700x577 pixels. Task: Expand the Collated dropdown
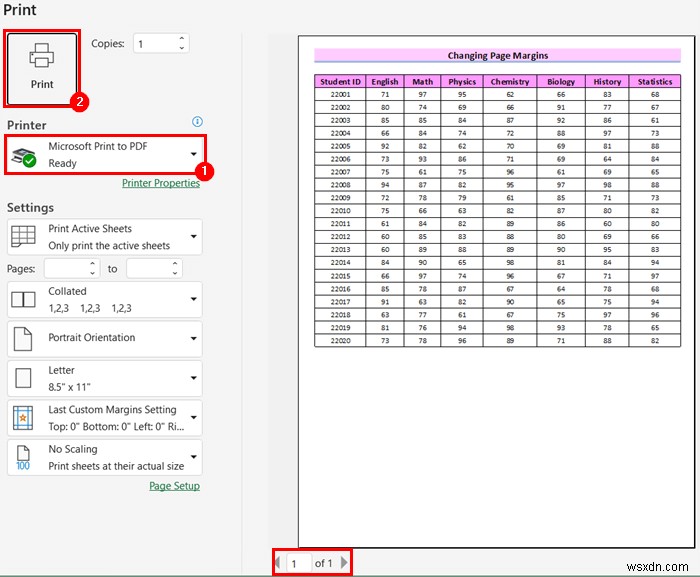pyautogui.click(x=105, y=300)
